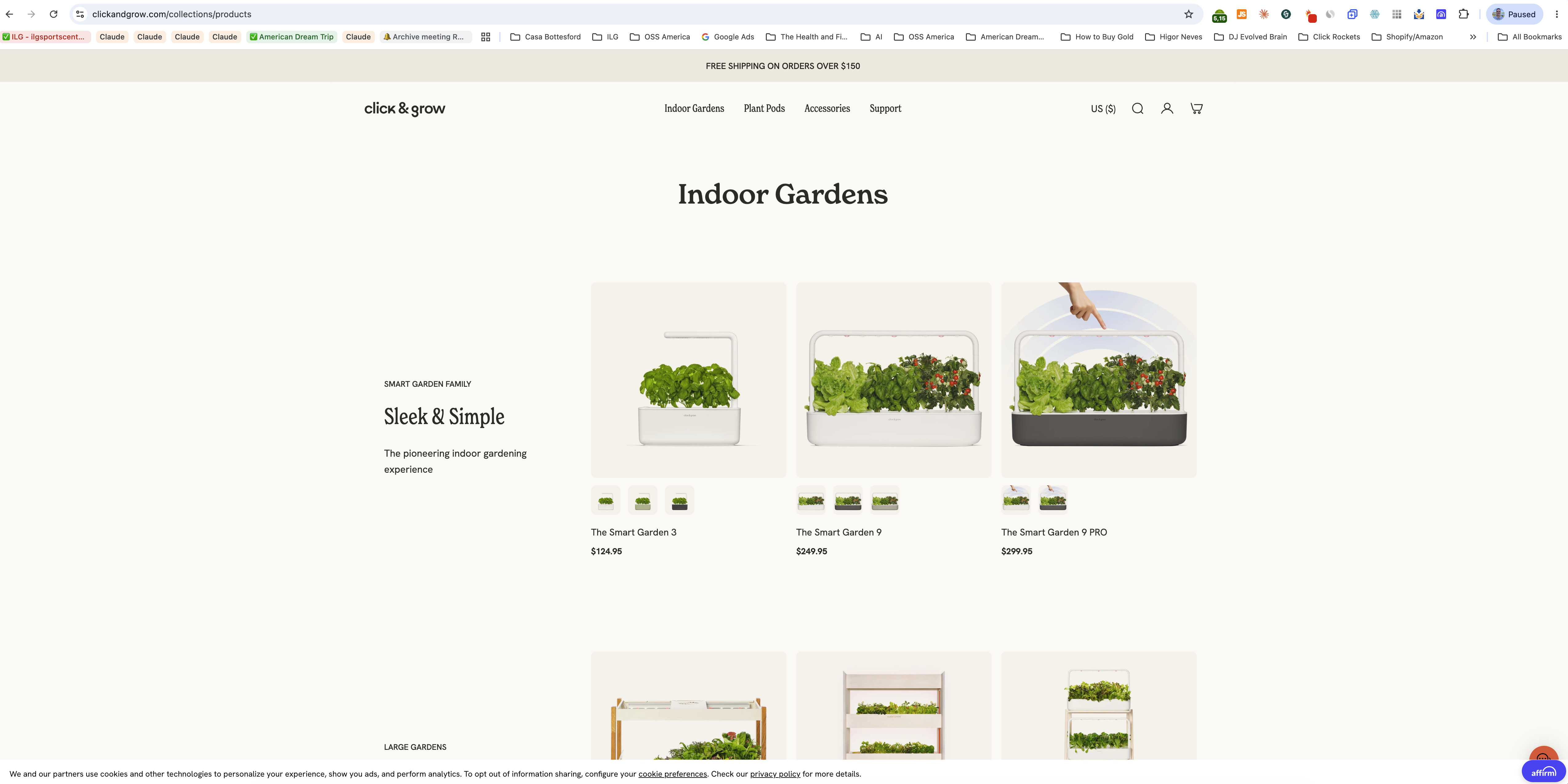Click the Affirm badge
The width and height of the screenshot is (1568, 784).
(1543, 772)
